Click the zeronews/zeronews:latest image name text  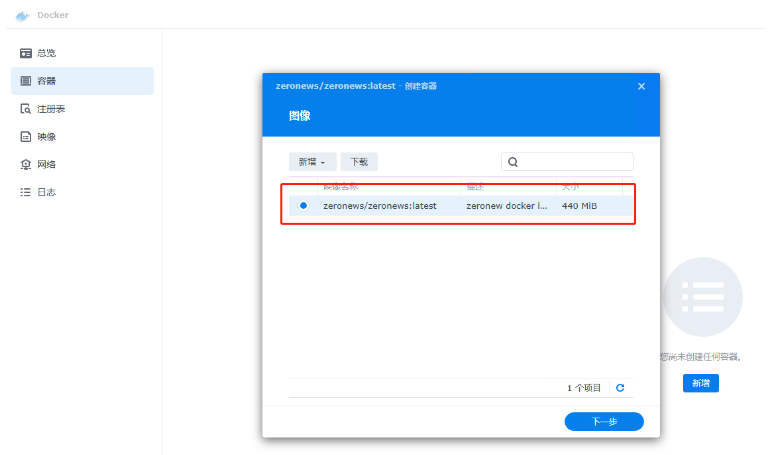click(x=380, y=206)
